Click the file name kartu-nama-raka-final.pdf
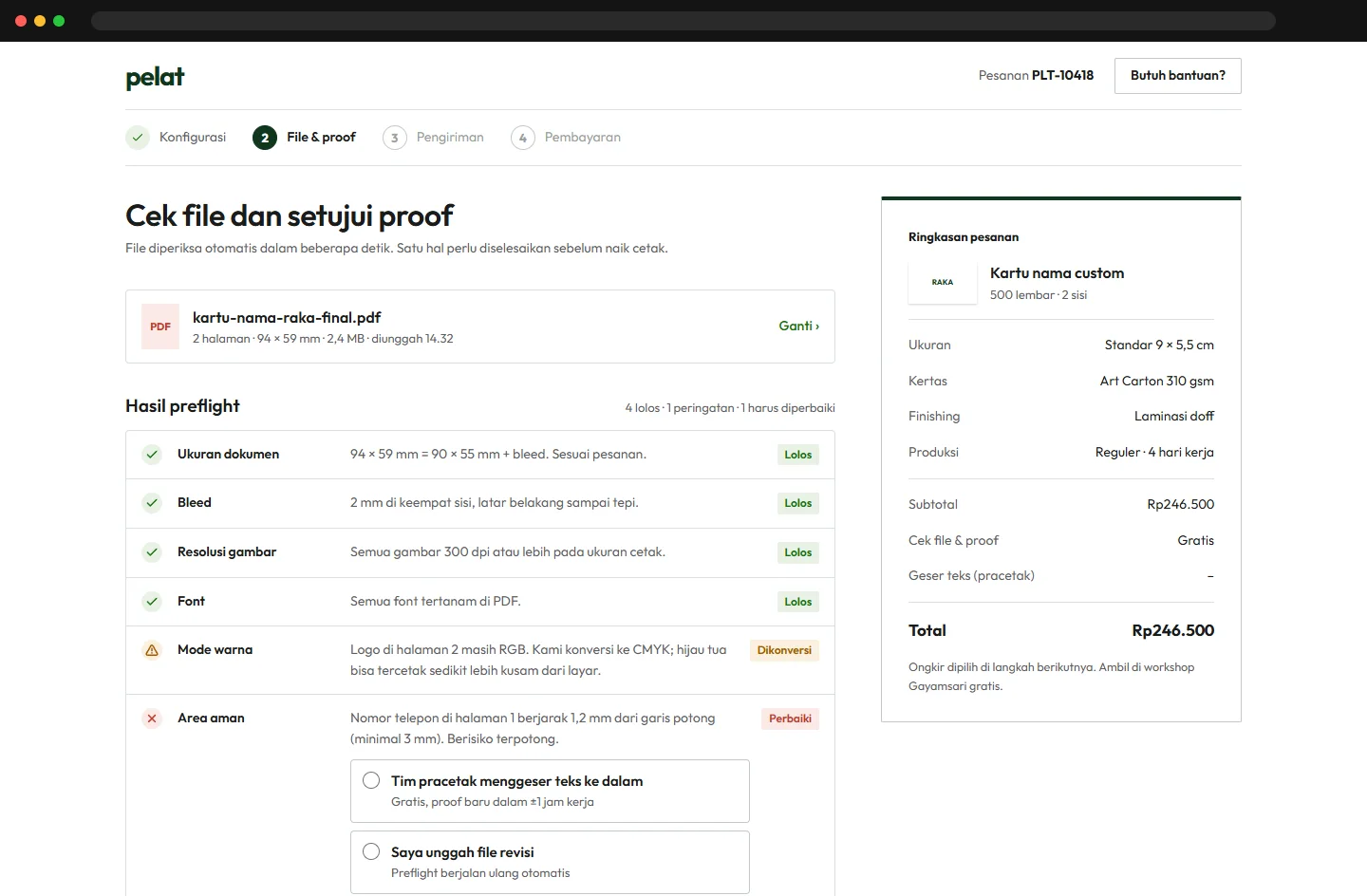1367x896 pixels. [x=287, y=318]
